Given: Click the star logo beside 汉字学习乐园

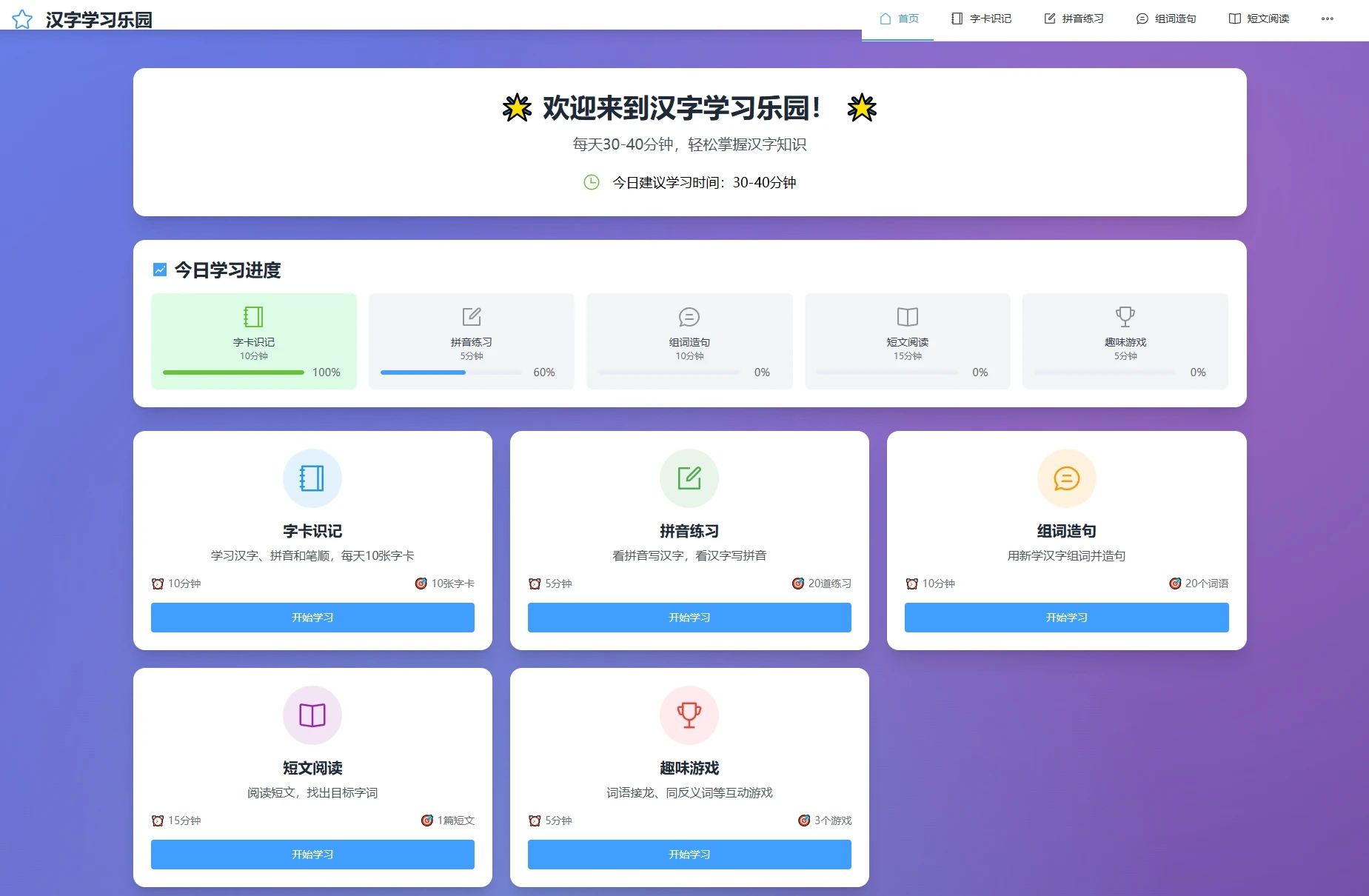Looking at the screenshot, I should pos(23,19).
